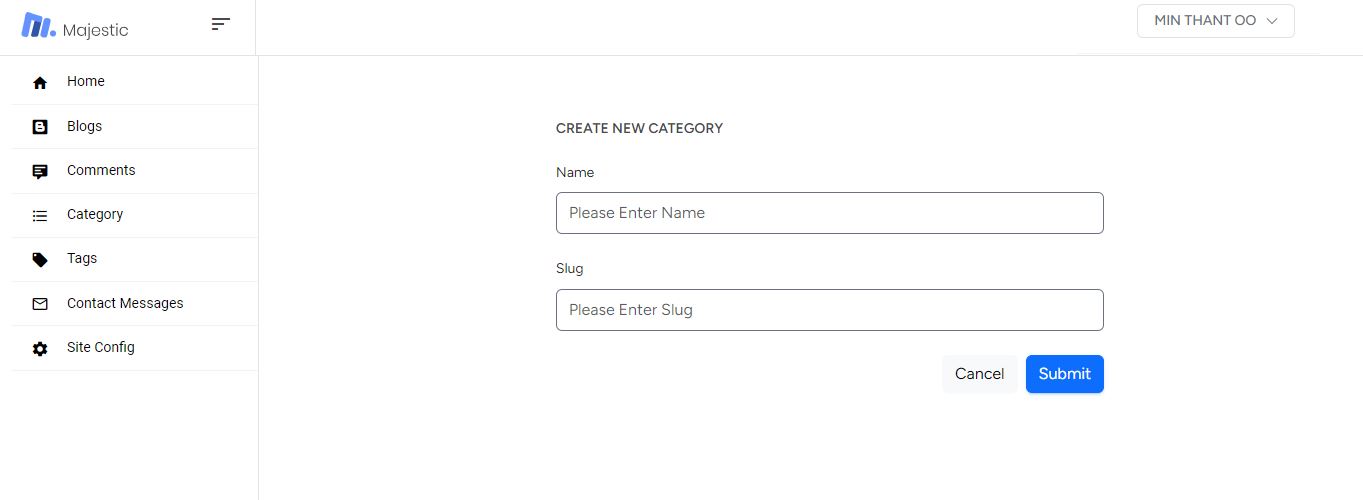The image size is (1363, 500).
Task: Focus the Slug input field
Action: [829, 310]
